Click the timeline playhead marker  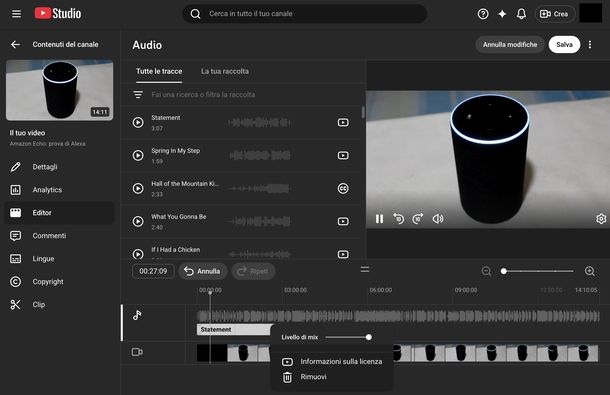210,292
